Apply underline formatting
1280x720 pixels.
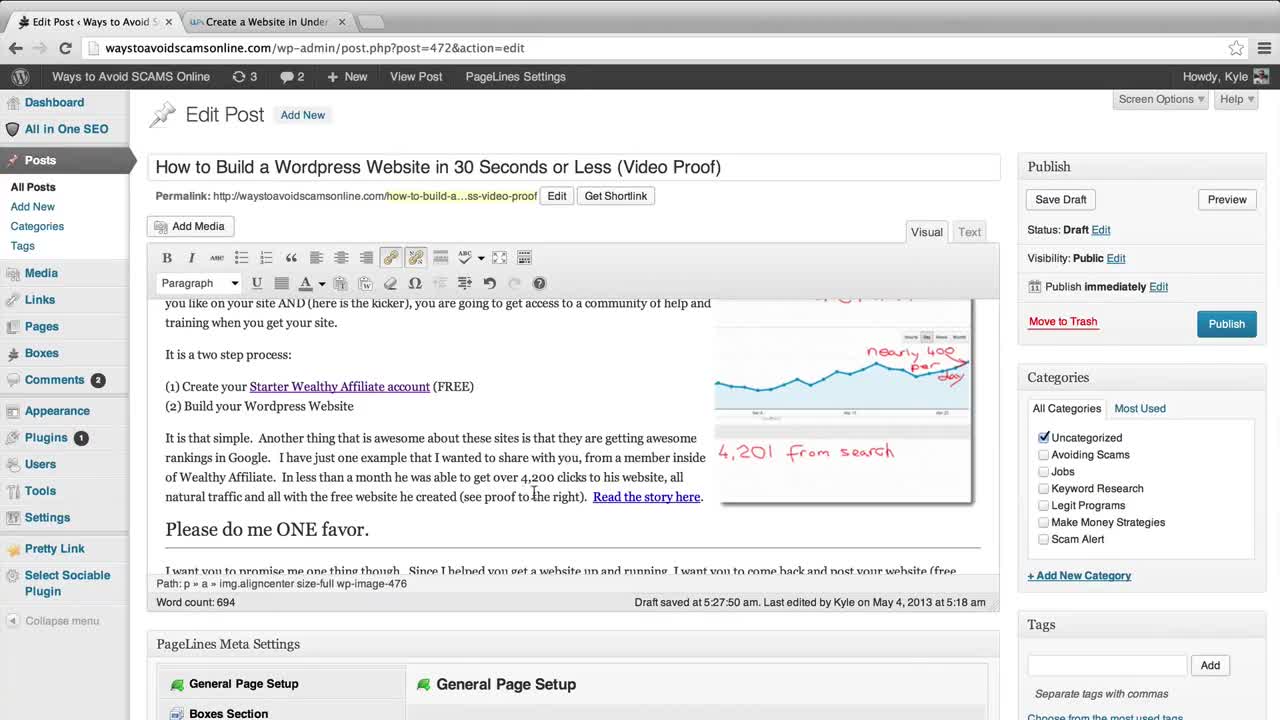(x=257, y=283)
